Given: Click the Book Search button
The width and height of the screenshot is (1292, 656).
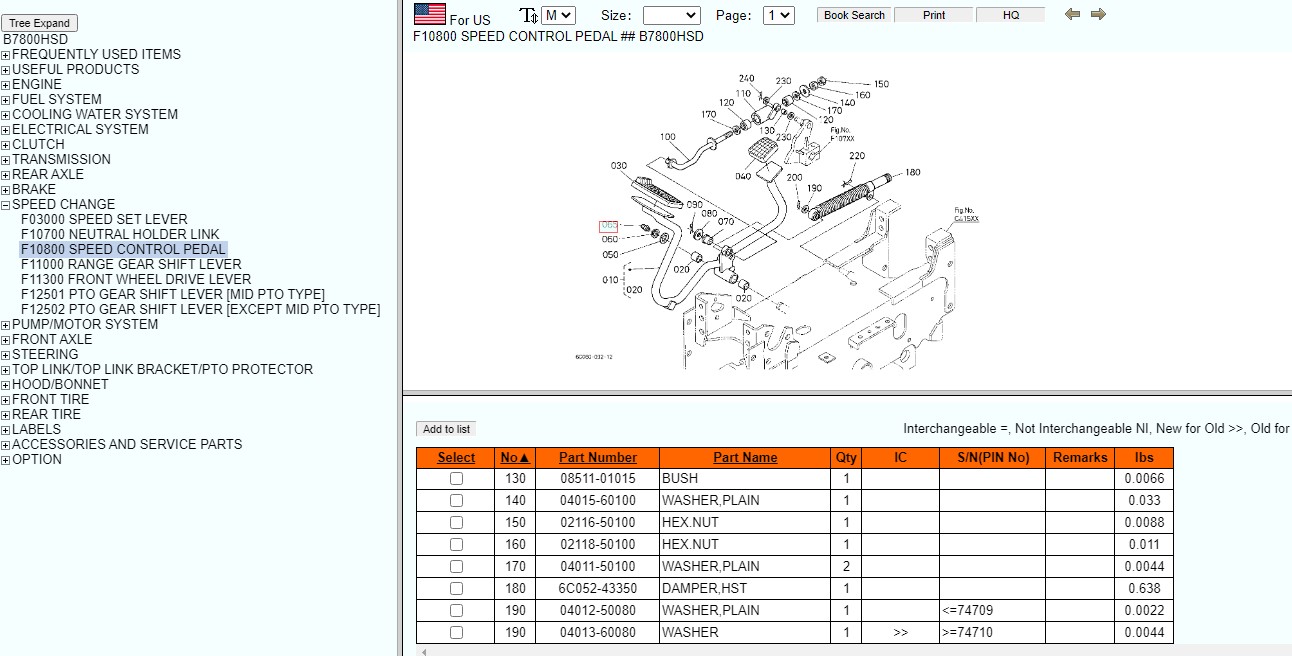Looking at the screenshot, I should point(854,15).
